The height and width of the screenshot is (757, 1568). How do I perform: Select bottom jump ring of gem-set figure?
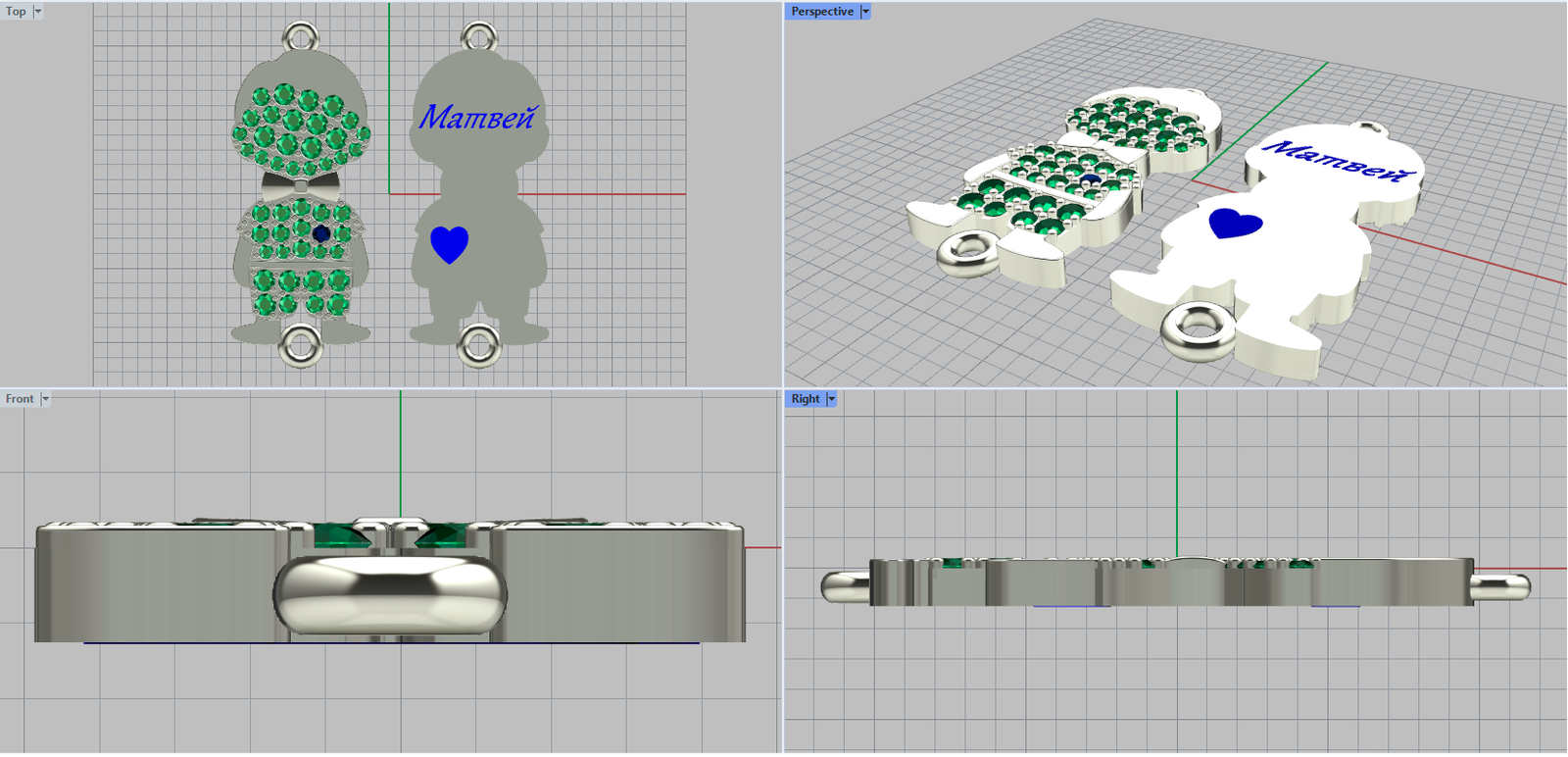click(301, 346)
